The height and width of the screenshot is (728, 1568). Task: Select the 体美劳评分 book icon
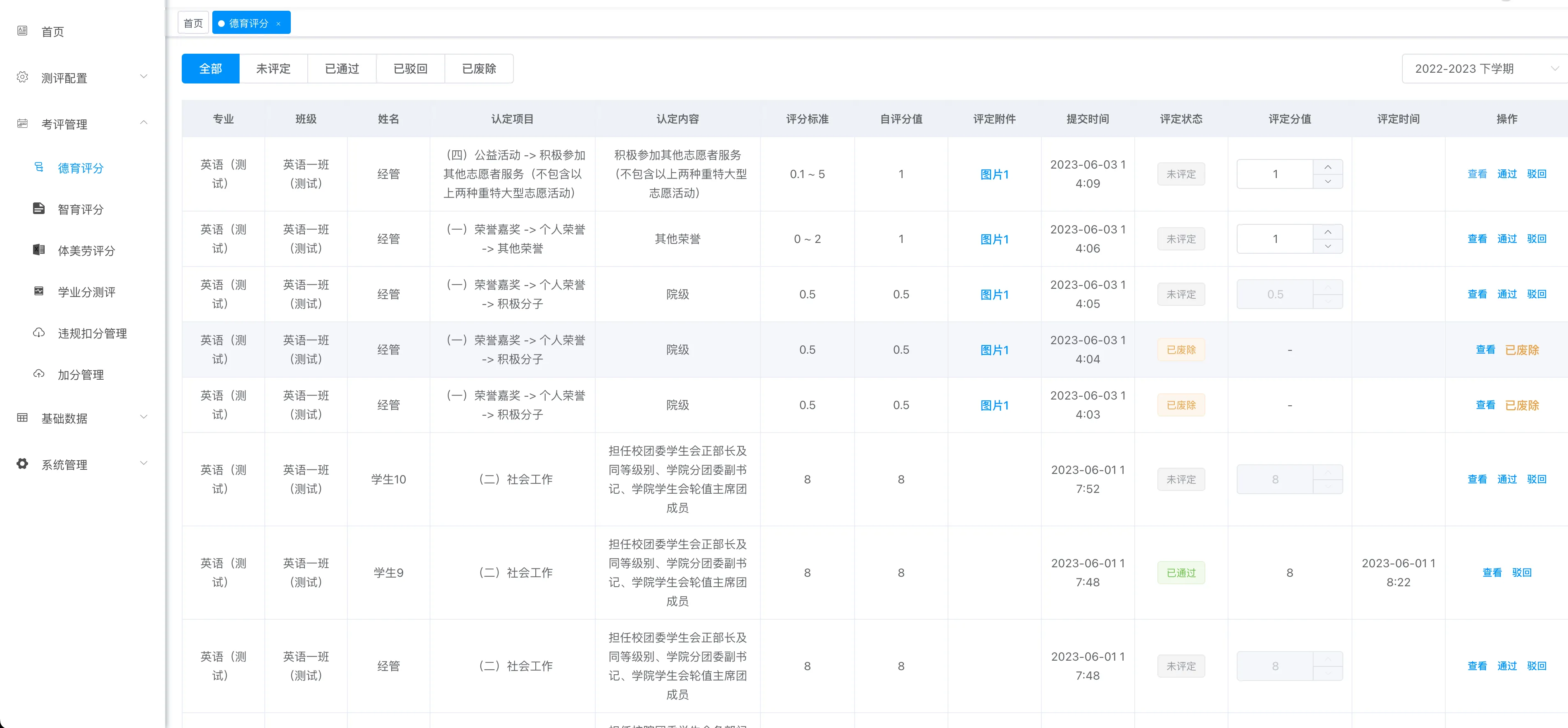click(x=39, y=250)
